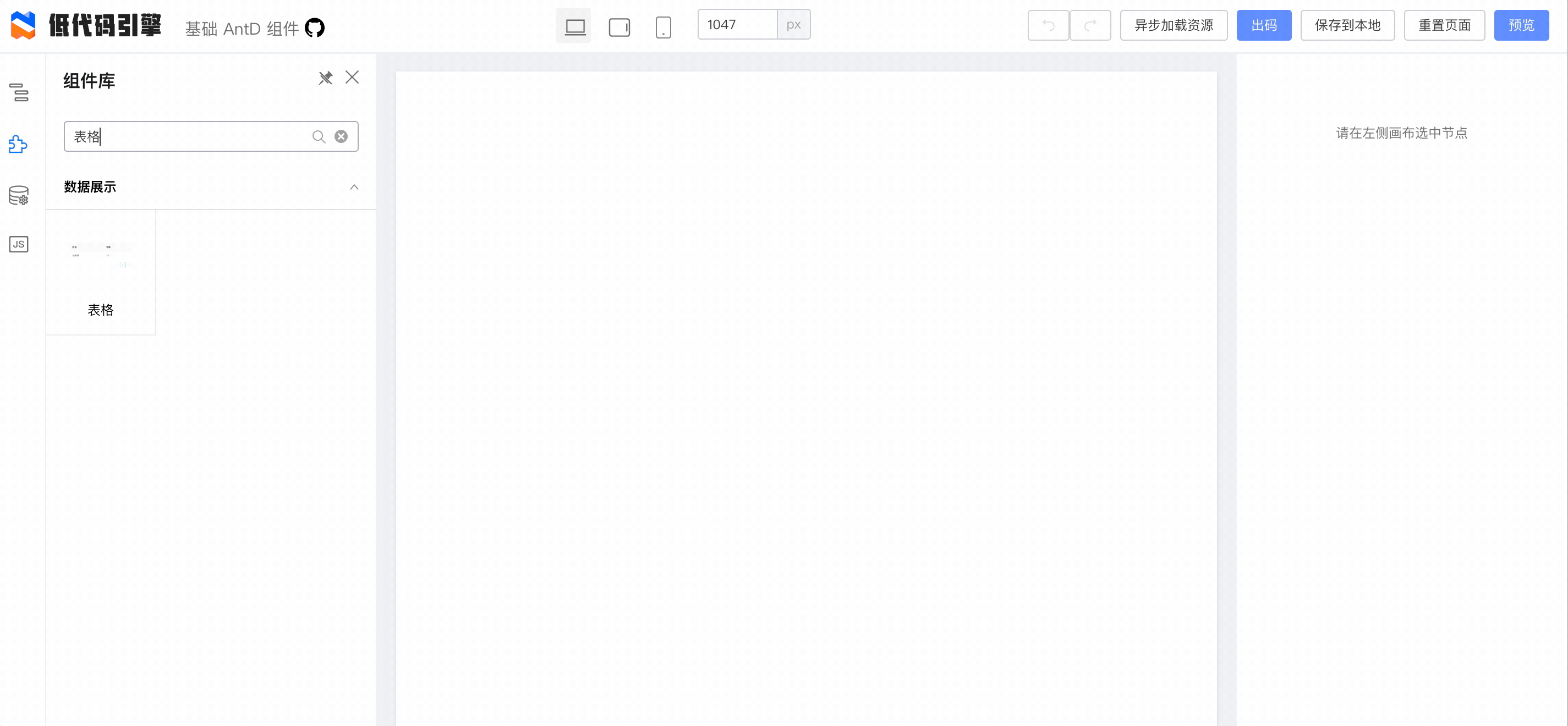Viewport: 1568px width, 726px height.
Task: Open the GitHub repository link icon
Action: tap(315, 28)
